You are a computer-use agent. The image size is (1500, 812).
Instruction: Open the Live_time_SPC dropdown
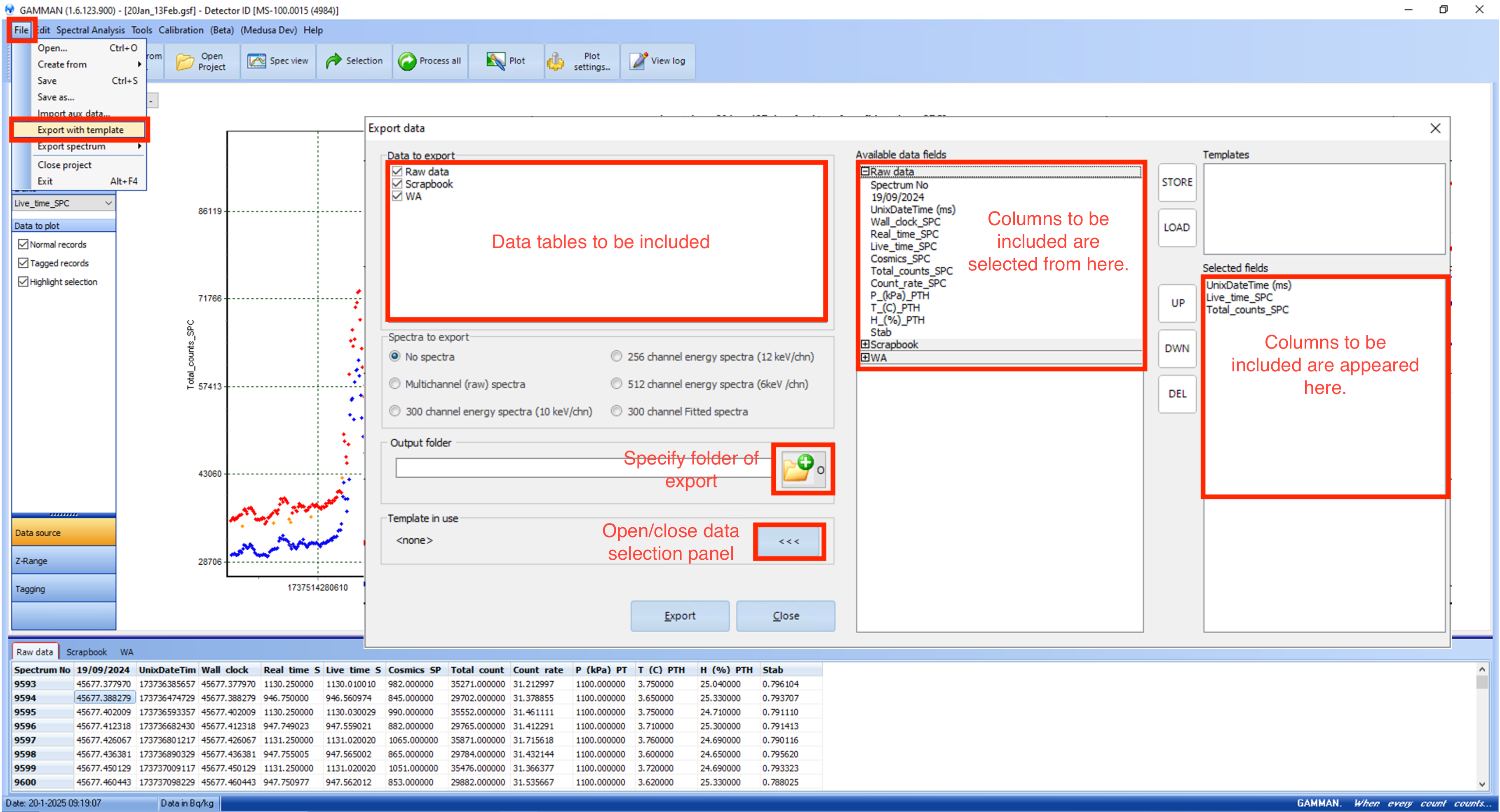coord(108,203)
